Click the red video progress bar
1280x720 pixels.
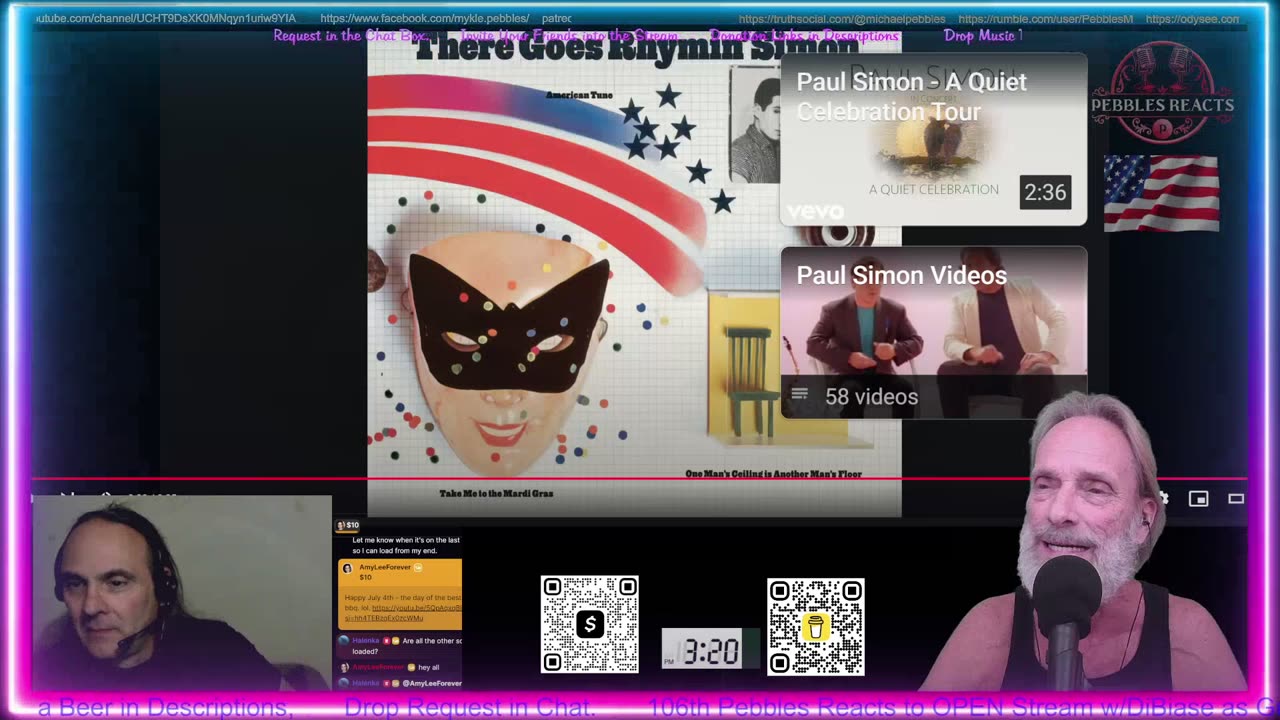click(640, 479)
